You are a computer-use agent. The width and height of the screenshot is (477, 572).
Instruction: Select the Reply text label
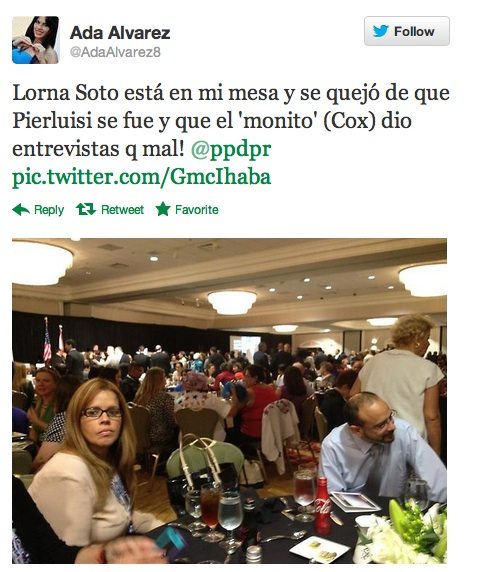[x=49, y=210]
